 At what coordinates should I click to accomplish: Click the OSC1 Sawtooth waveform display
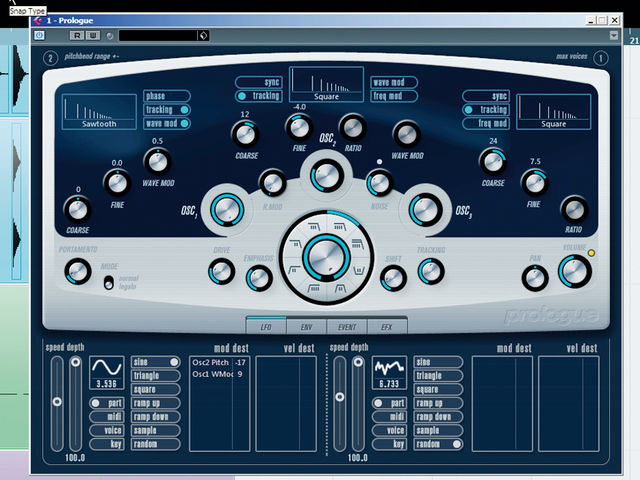tap(99, 111)
